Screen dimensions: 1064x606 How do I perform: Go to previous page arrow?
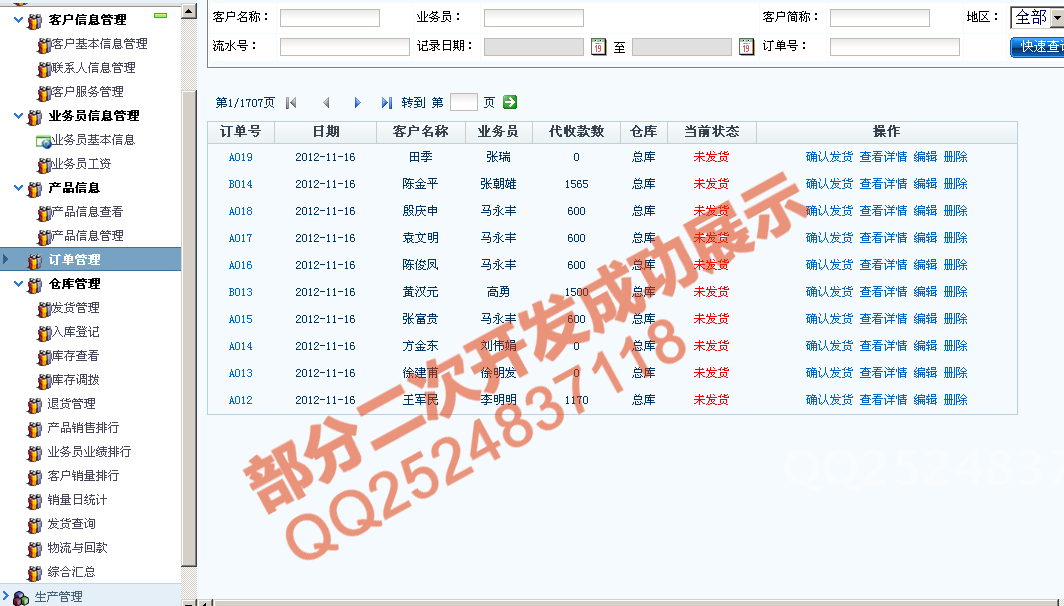326,102
